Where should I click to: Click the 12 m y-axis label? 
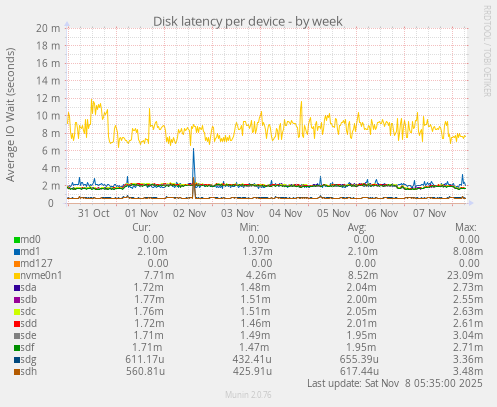pyautogui.click(x=48, y=98)
